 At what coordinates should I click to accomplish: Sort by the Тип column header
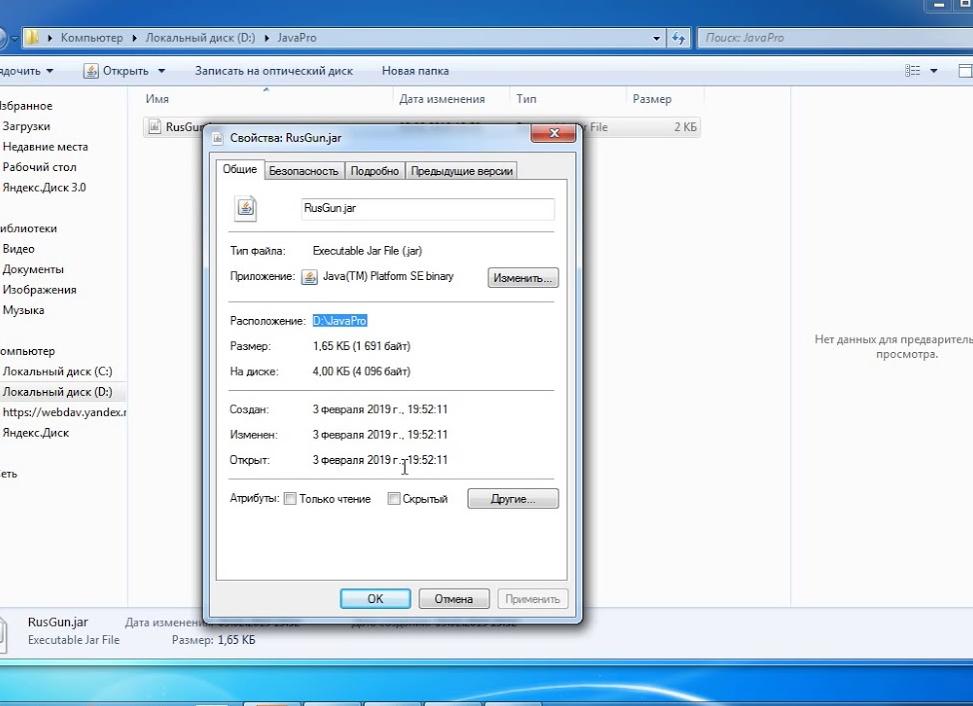click(x=526, y=99)
